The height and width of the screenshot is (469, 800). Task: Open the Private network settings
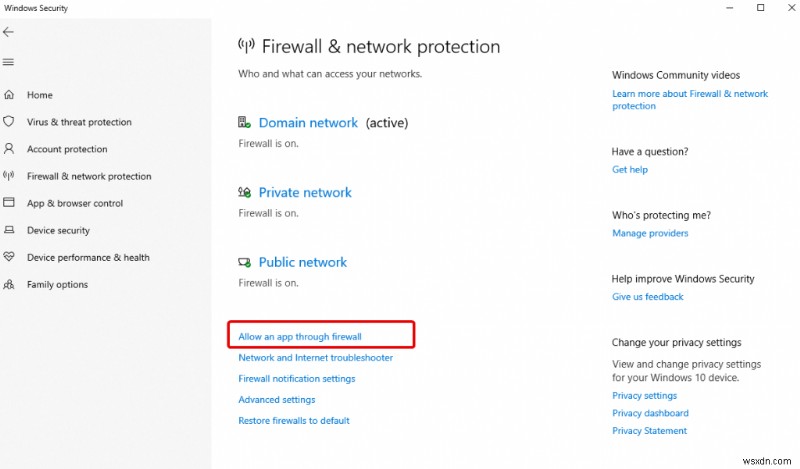point(305,193)
